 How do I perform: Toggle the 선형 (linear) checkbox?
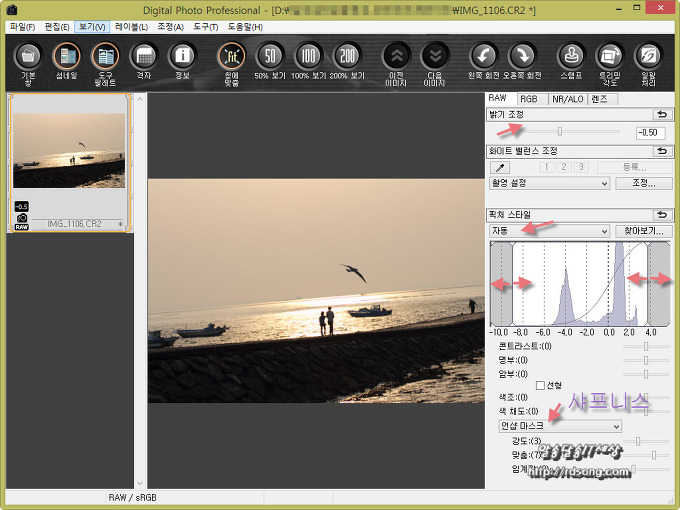(541, 385)
